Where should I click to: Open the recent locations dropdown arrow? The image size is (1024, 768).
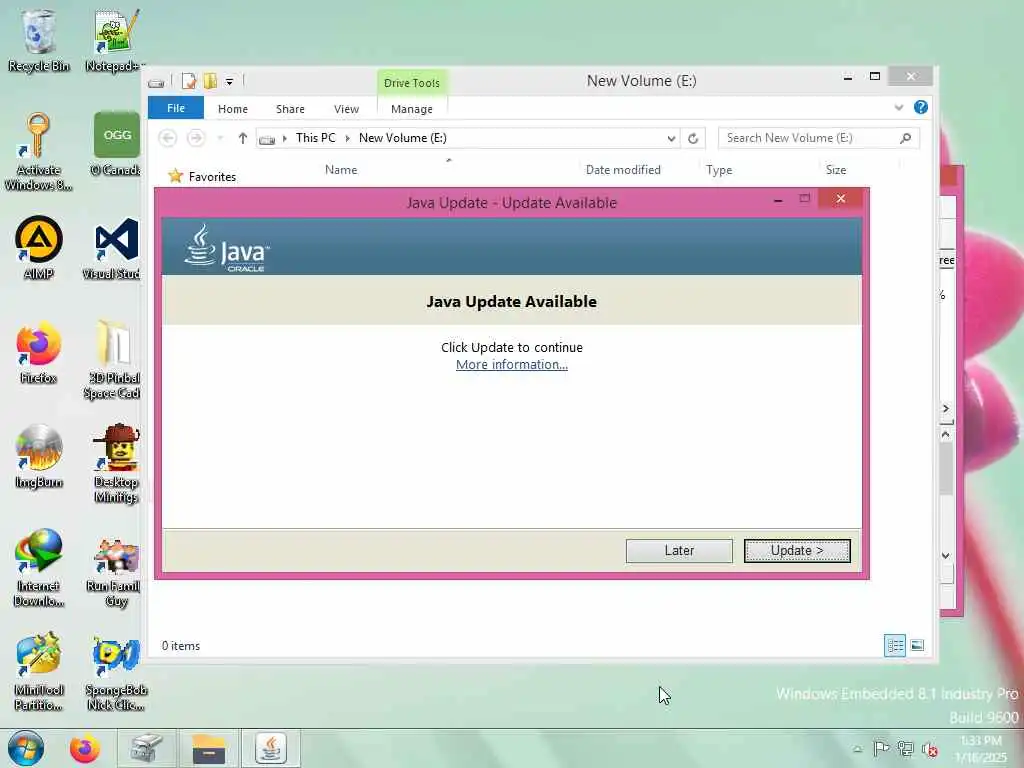click(220, 138)
